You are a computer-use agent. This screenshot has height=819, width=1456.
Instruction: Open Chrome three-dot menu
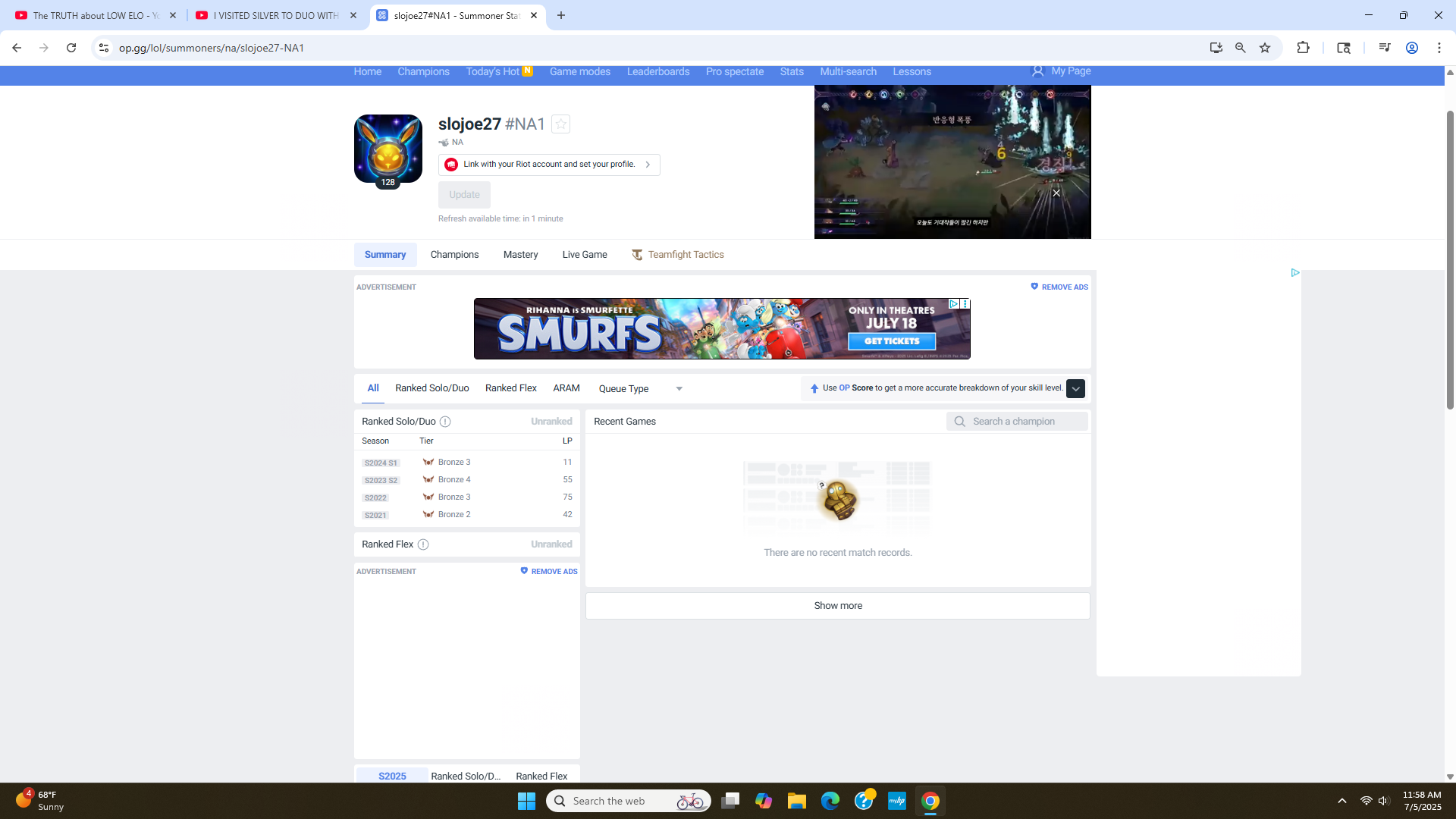click(x=1439, y=48)
